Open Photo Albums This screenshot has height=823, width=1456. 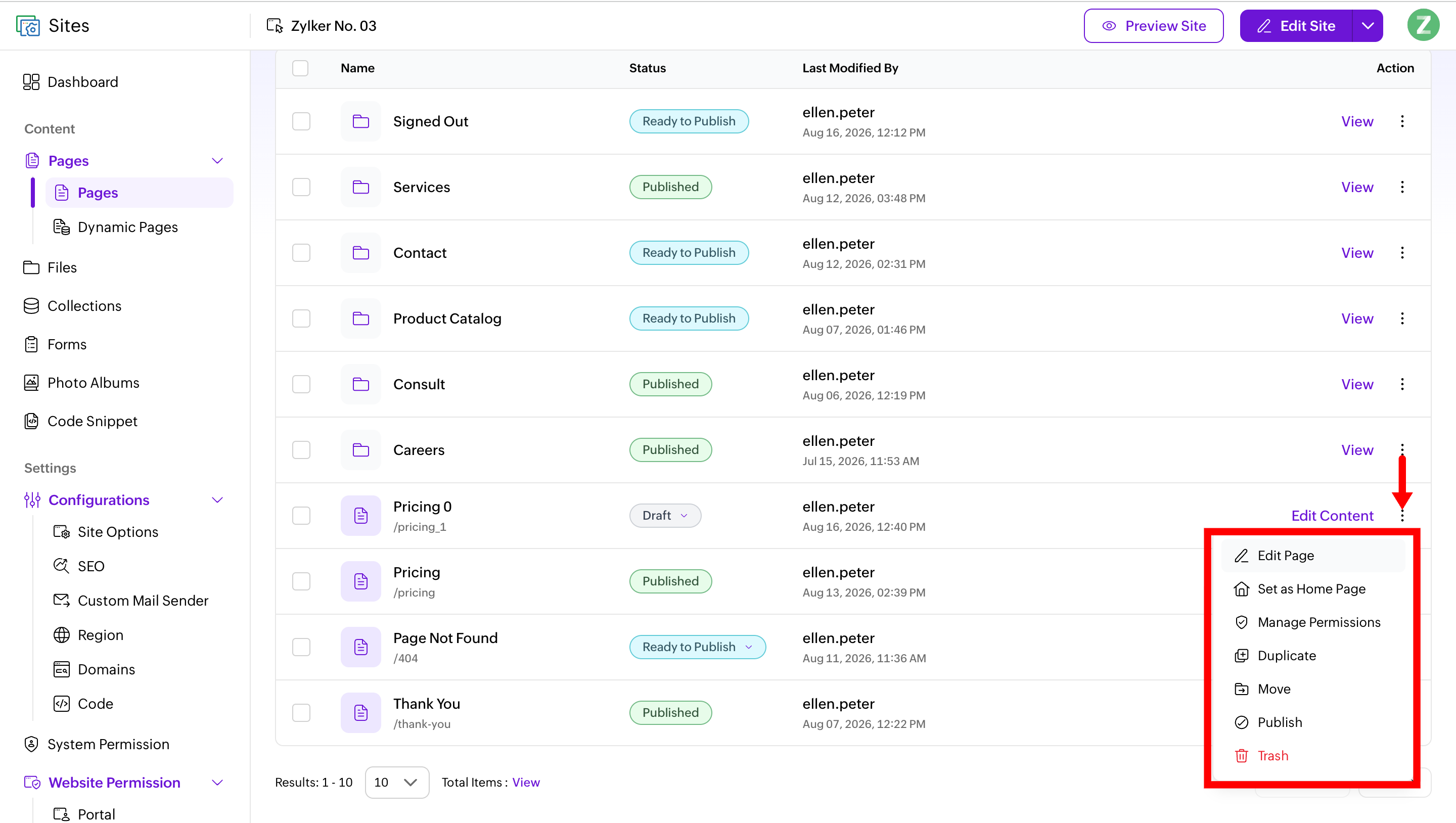click(81, 383)
